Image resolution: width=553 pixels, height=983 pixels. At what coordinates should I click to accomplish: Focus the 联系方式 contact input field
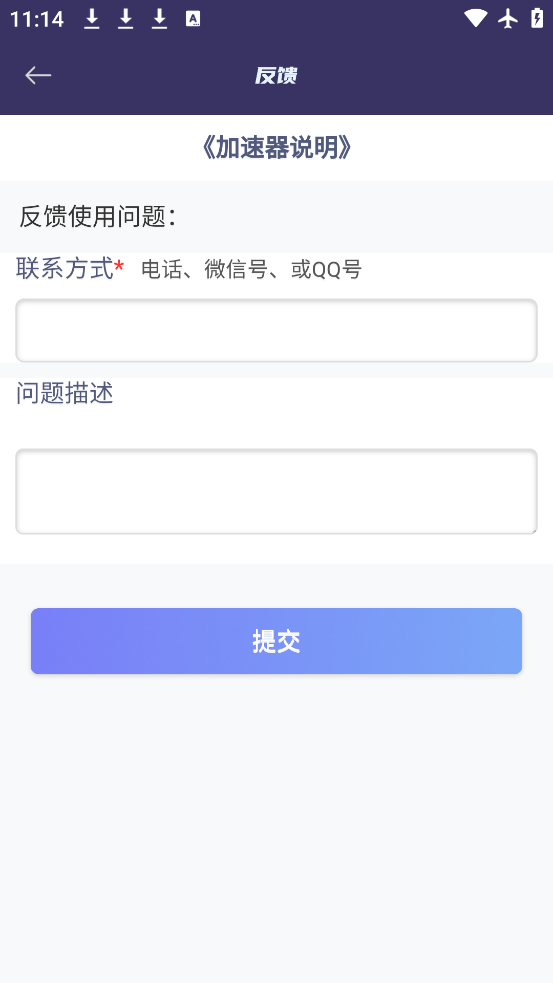276,330
